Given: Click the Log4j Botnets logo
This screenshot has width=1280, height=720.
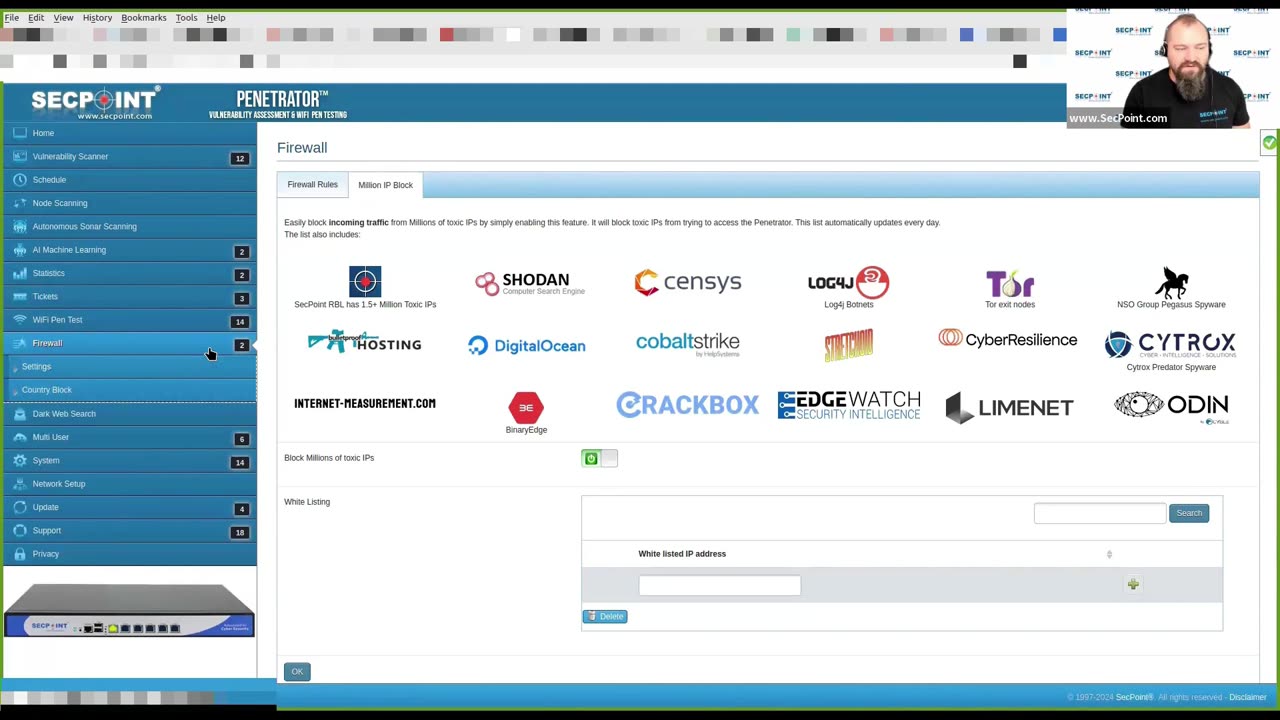Looking at the screenshot, I should pyautogui.click(x=848, y=282).
